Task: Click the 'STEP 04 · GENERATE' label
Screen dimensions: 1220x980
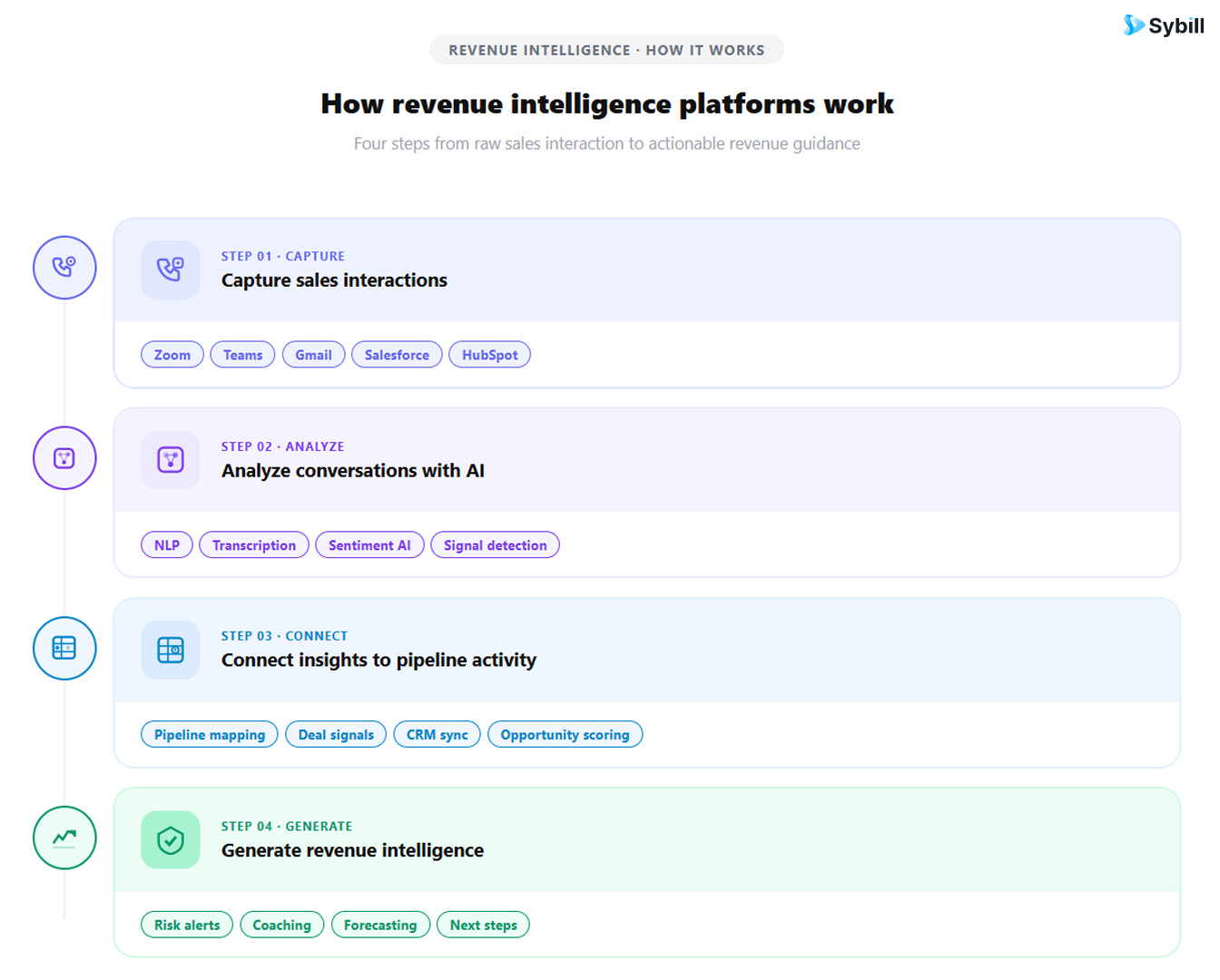Action: pos(287,827)
